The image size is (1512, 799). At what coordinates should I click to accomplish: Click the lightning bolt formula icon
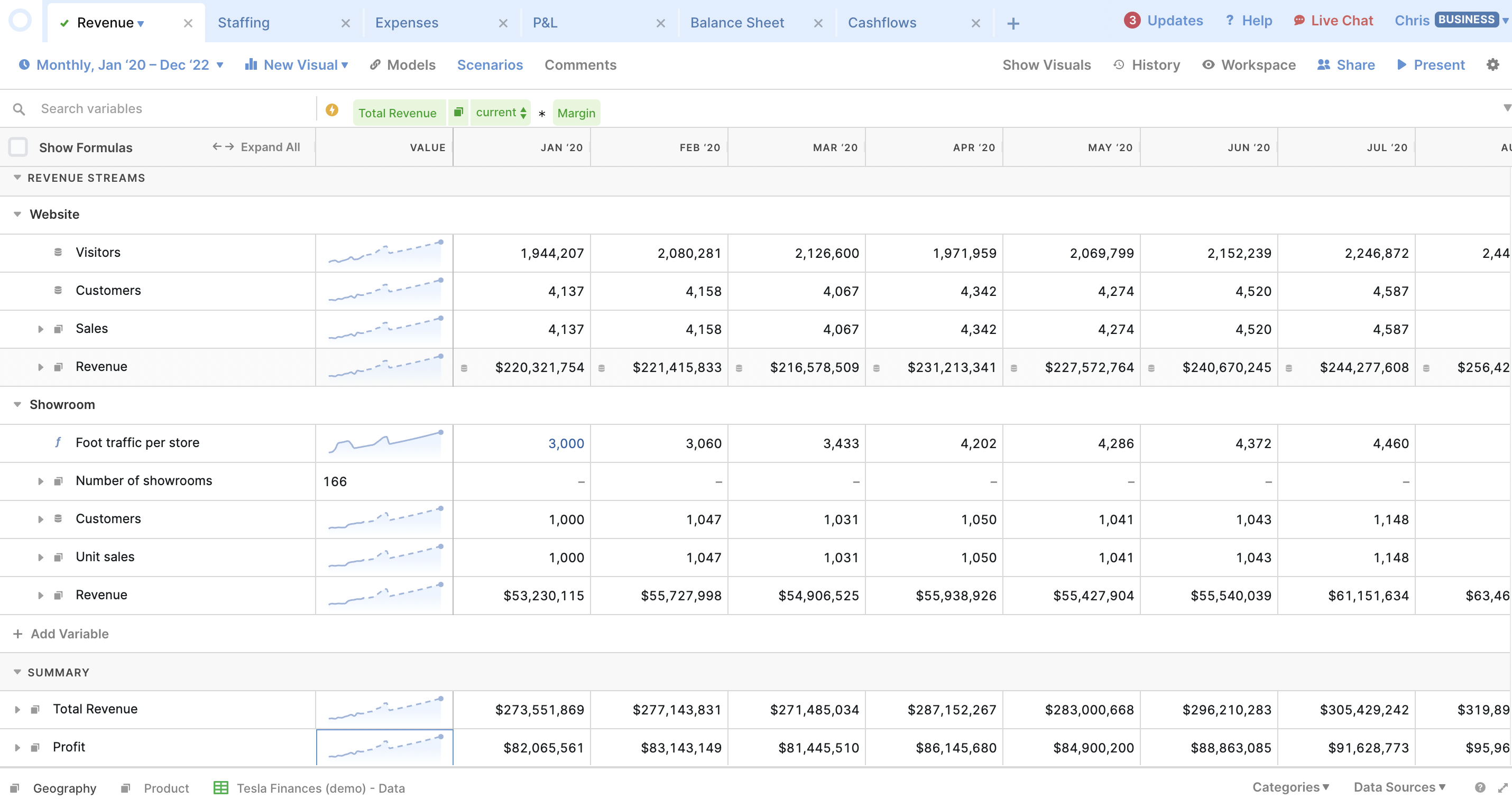[331, 110]
